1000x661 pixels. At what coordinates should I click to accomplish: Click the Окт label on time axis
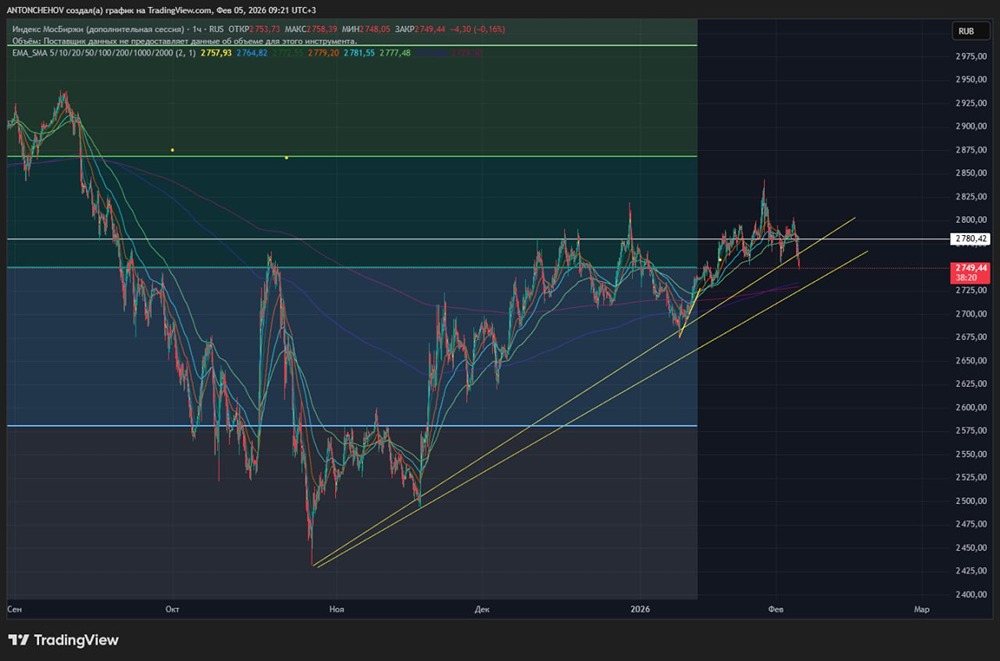(172, 609)
